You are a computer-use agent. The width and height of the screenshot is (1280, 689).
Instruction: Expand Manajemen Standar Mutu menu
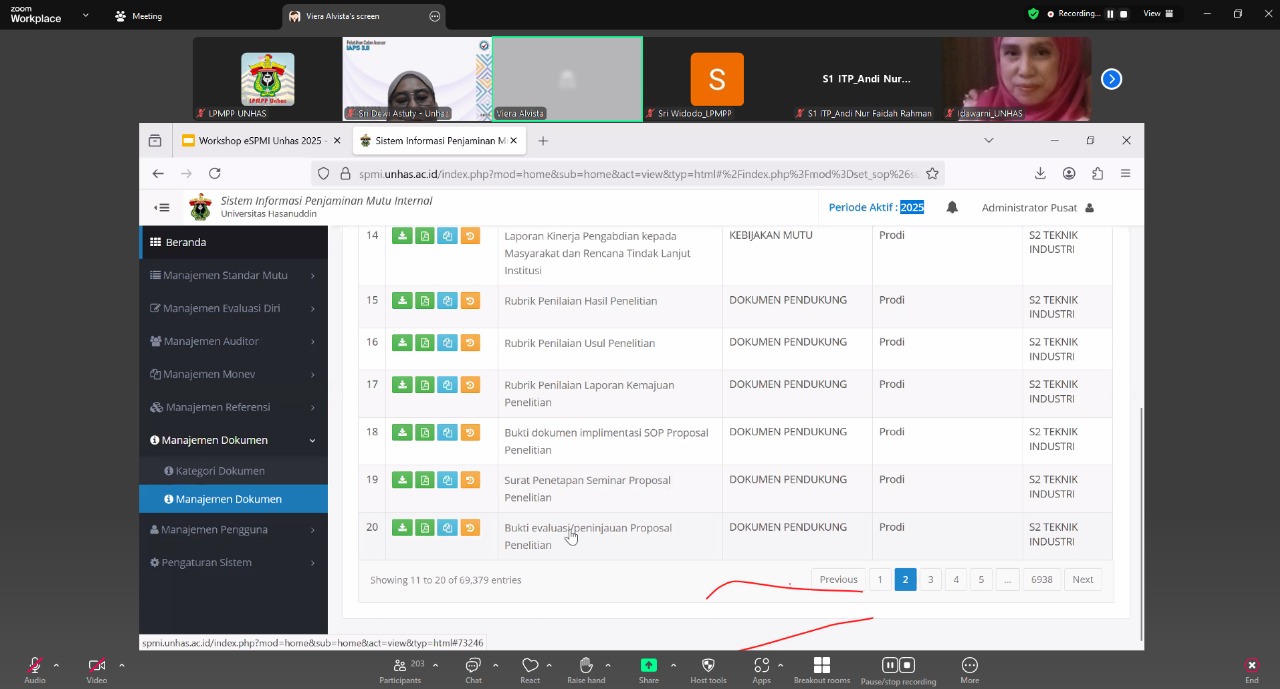tap(232, 275)
